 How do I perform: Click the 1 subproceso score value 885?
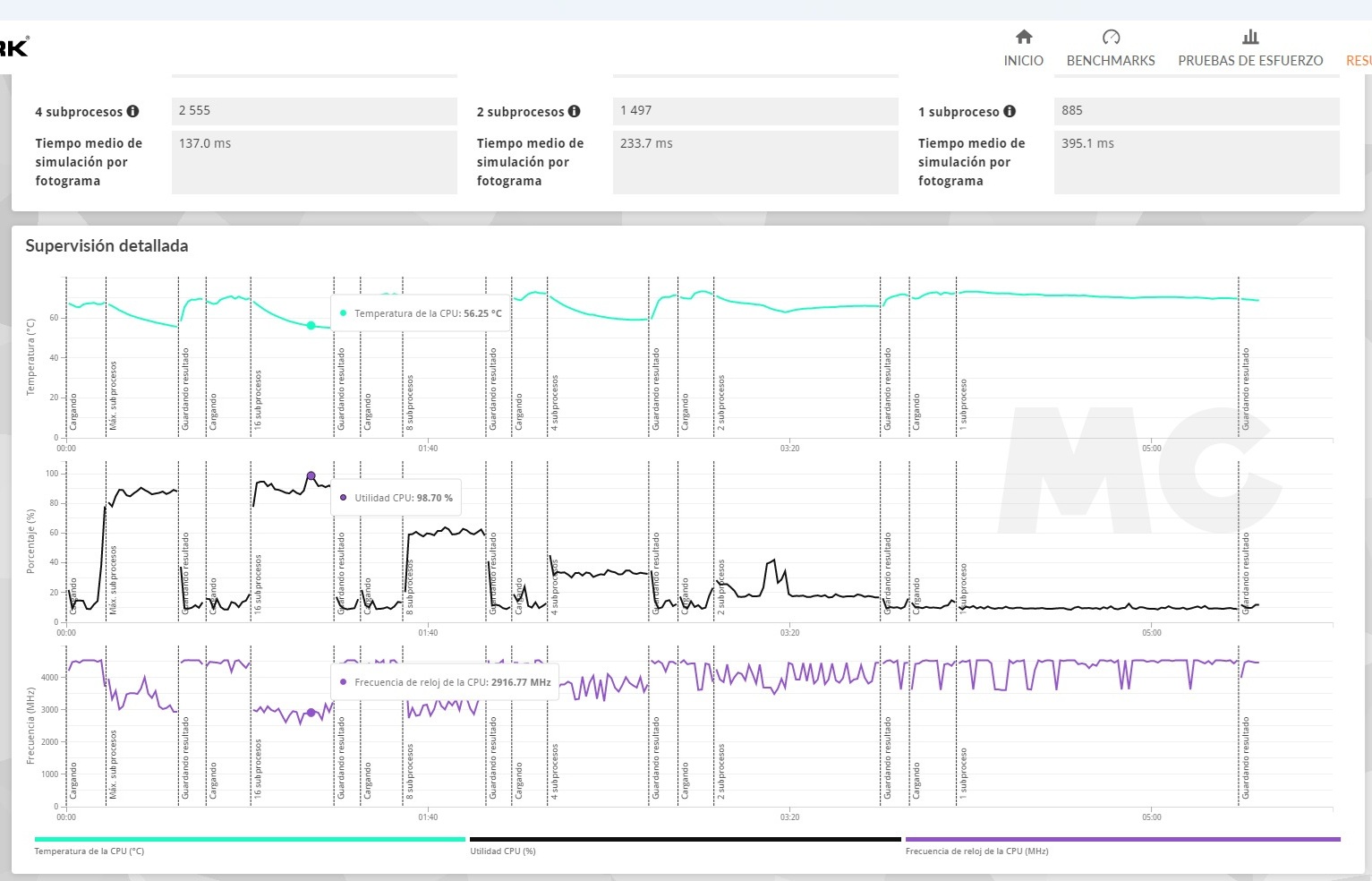coord(1197,111)
